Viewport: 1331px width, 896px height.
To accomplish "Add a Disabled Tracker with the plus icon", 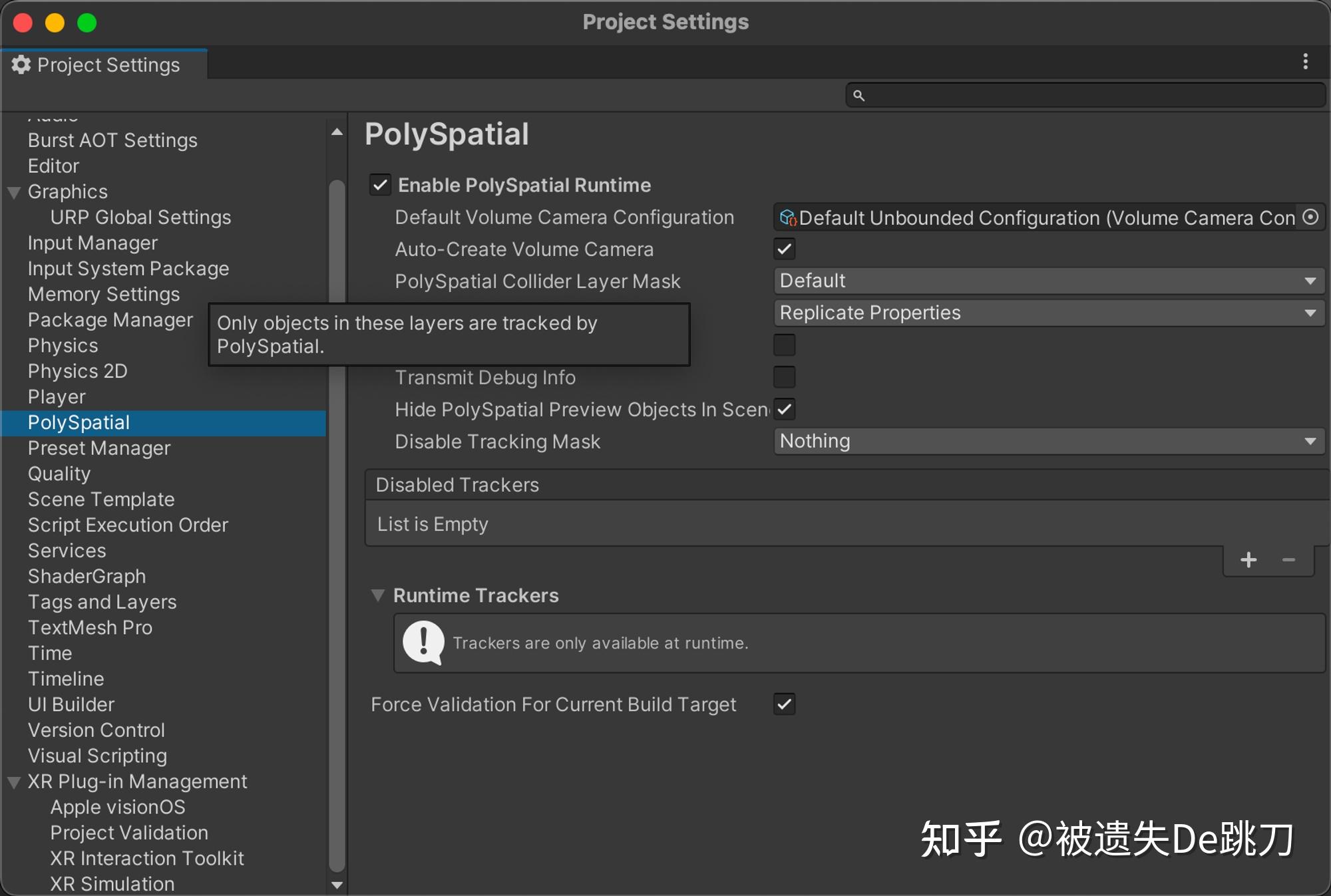I will (1248, 559).
